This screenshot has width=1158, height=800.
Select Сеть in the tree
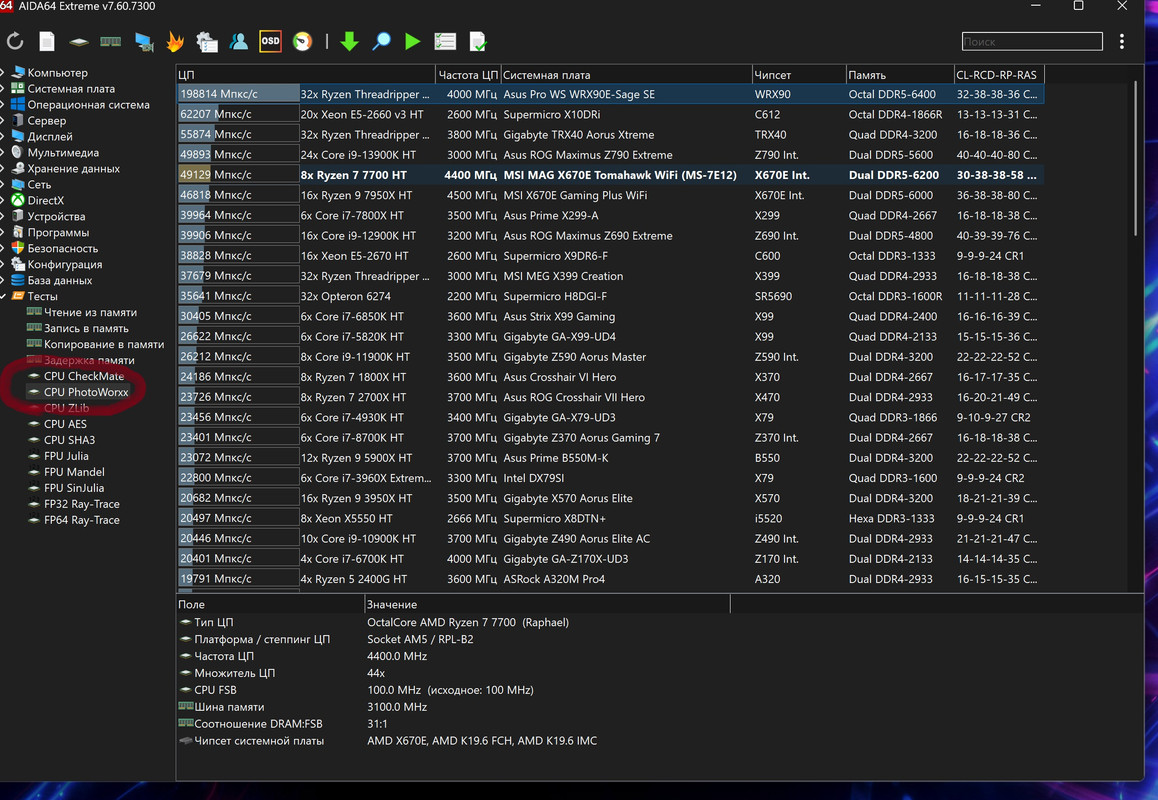coord(39,185)
